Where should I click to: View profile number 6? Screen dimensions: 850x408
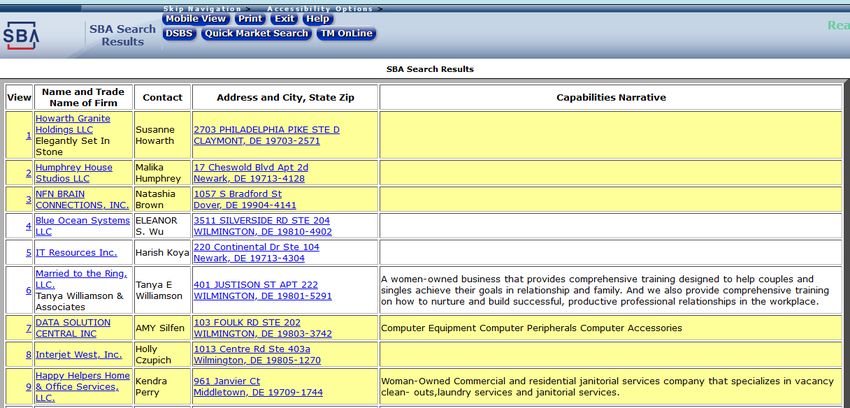click(28, 290)
